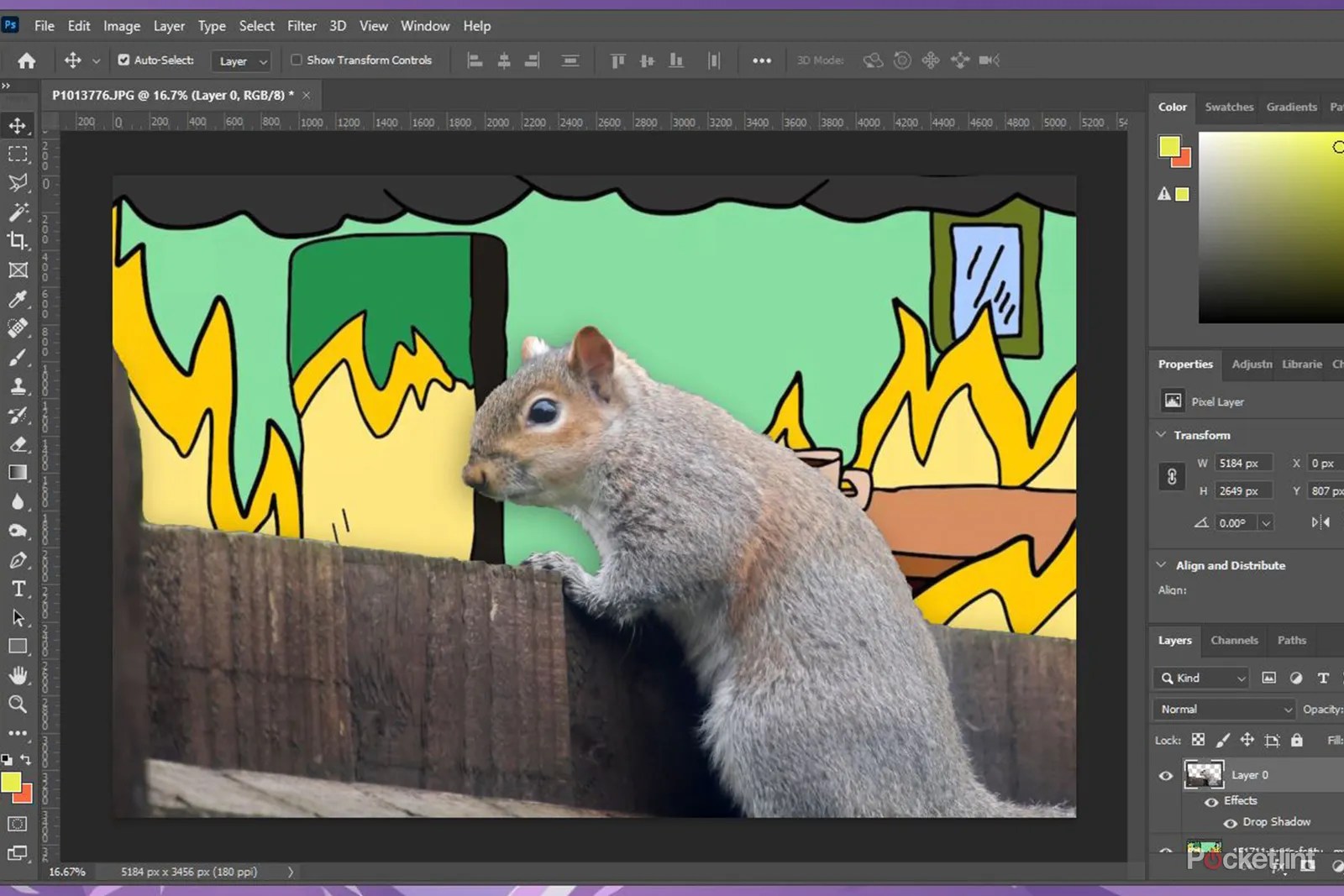Click the Swatches panel tab

1229,107
